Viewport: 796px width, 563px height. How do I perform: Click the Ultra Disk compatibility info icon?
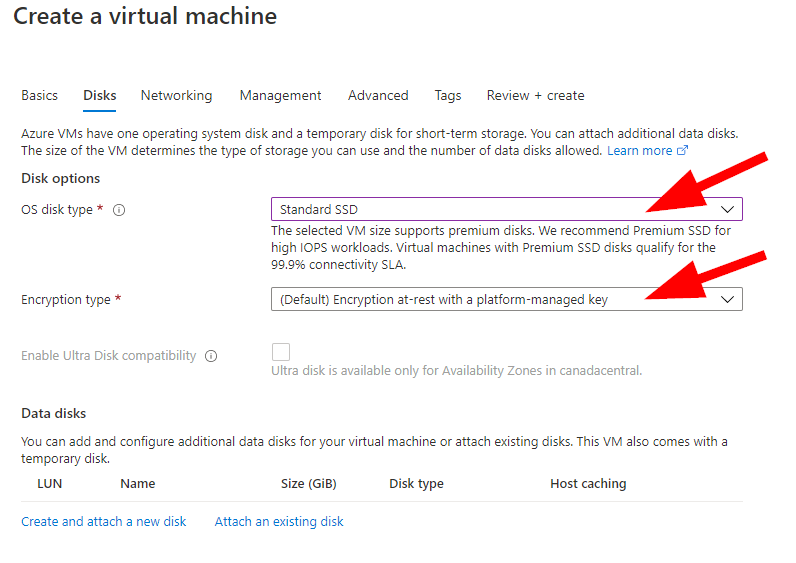point(211,356)
